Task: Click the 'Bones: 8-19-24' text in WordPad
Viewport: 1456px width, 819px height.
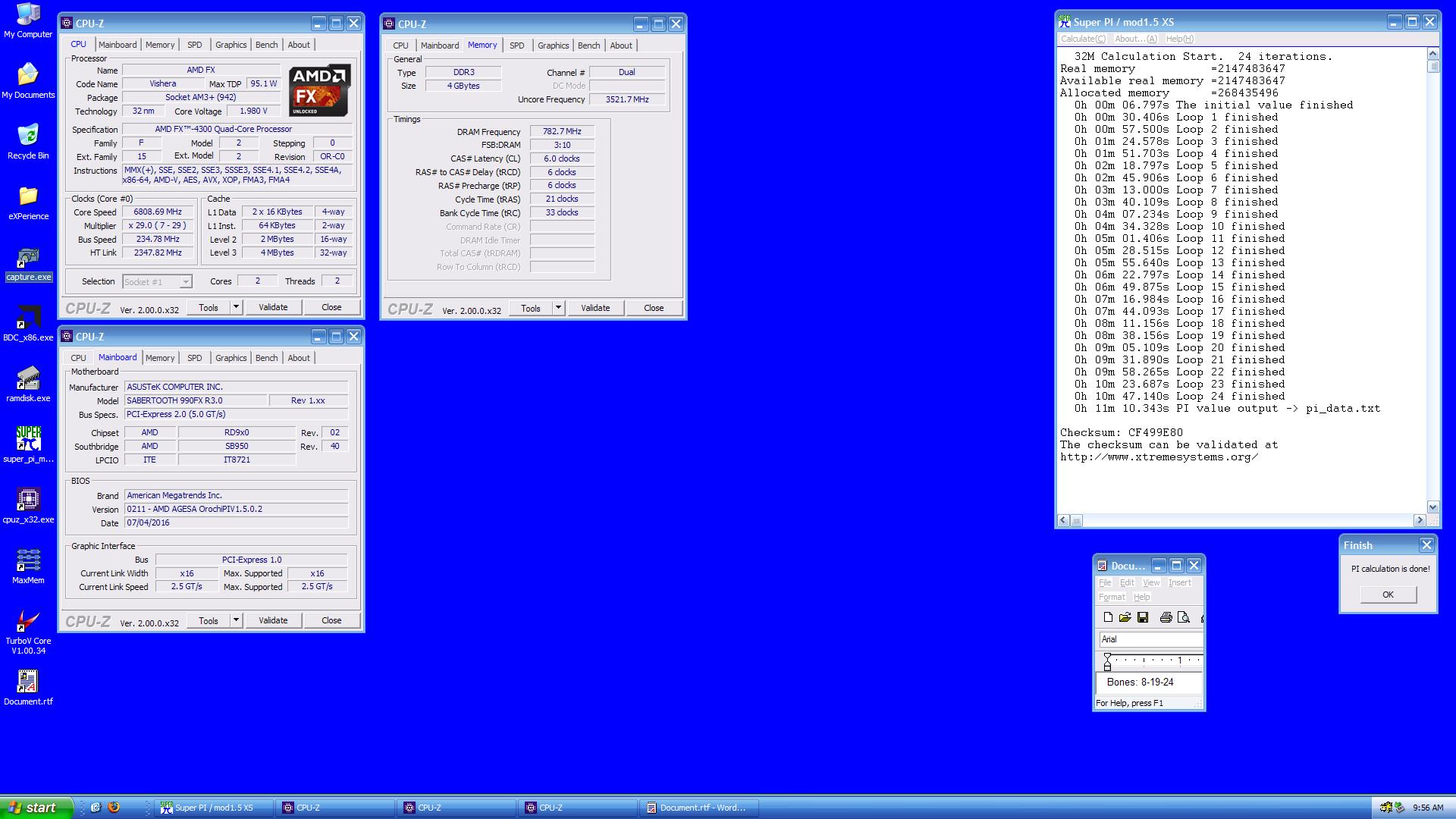Action: point(1140,682)
